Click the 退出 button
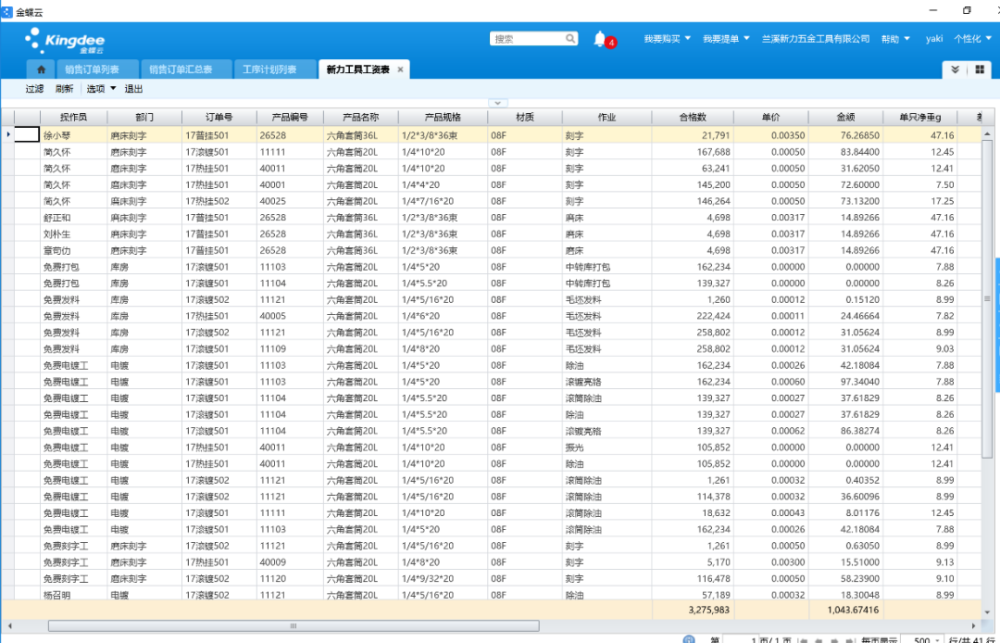The height and width of the screenshot is (643, 1000). pos(134,89)
